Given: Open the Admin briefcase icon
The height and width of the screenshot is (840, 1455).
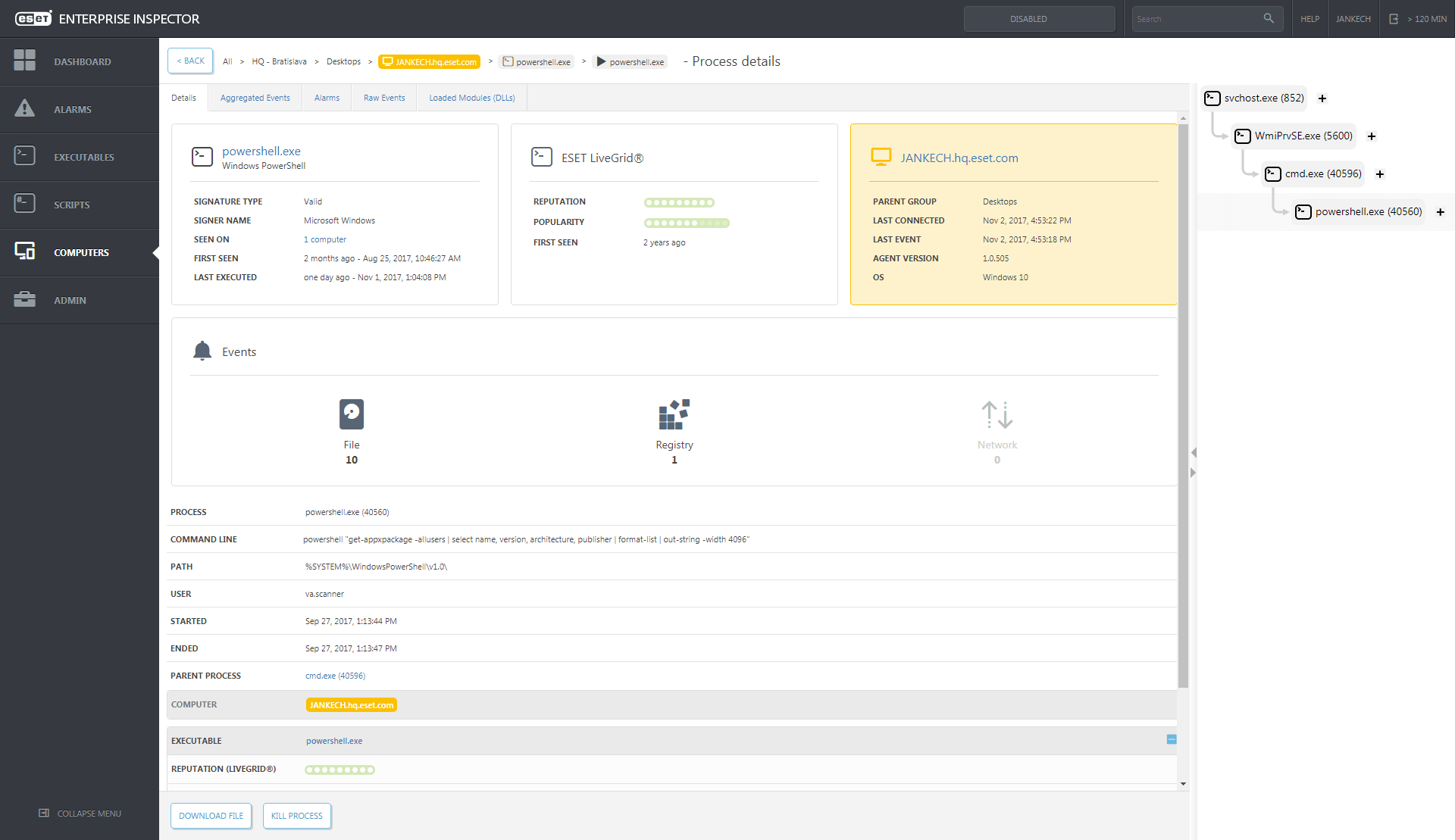Looking at the screenshot, I should point(25,299).
